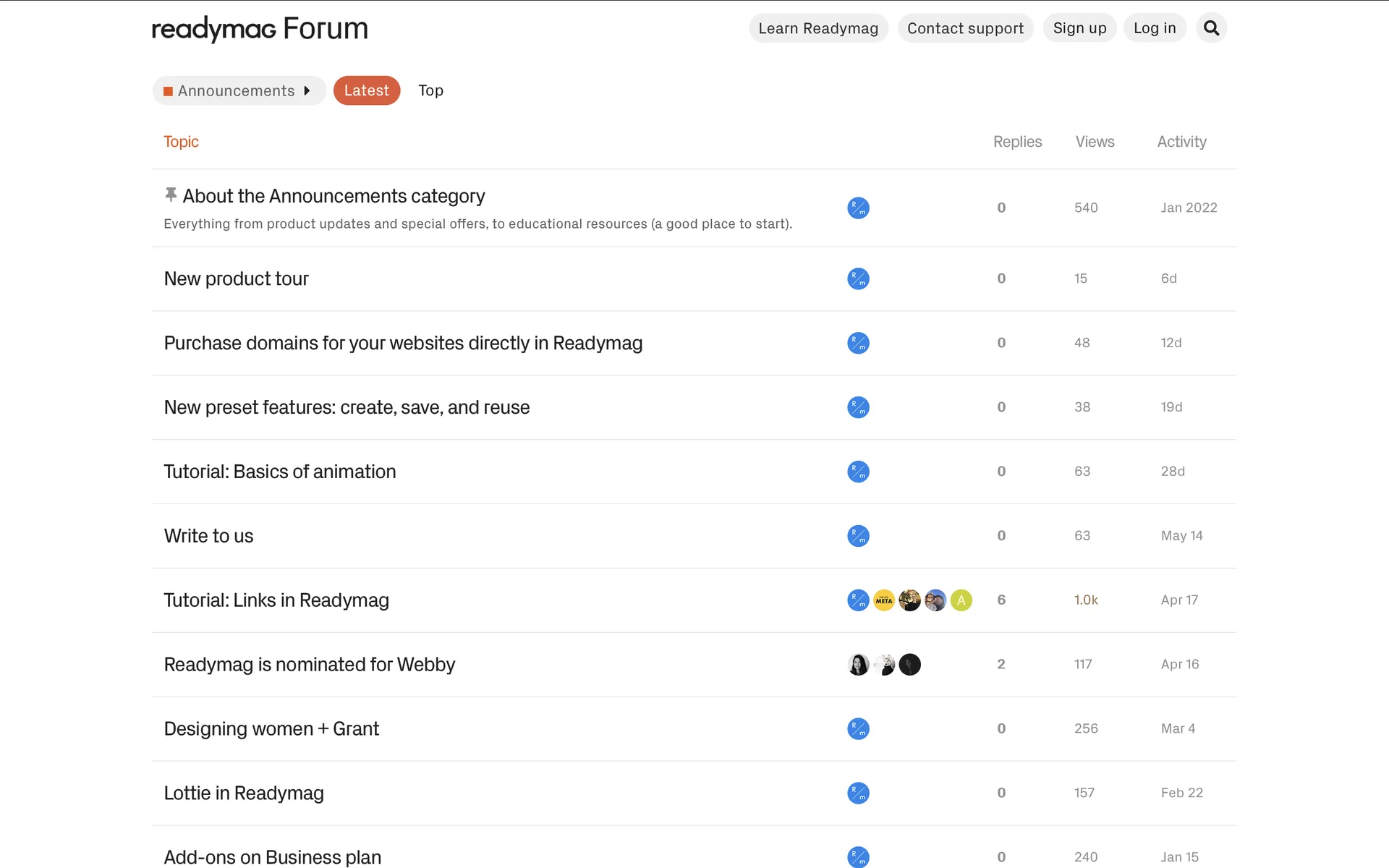
Task: Click first poster avatar on Webby topic
Action: coord(858,665)
